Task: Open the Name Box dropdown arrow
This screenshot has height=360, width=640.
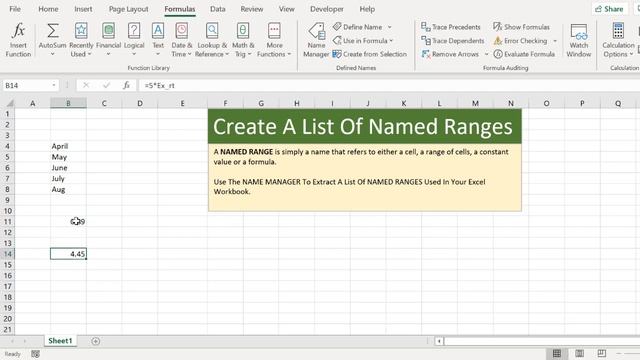Action: coord(54,85)
